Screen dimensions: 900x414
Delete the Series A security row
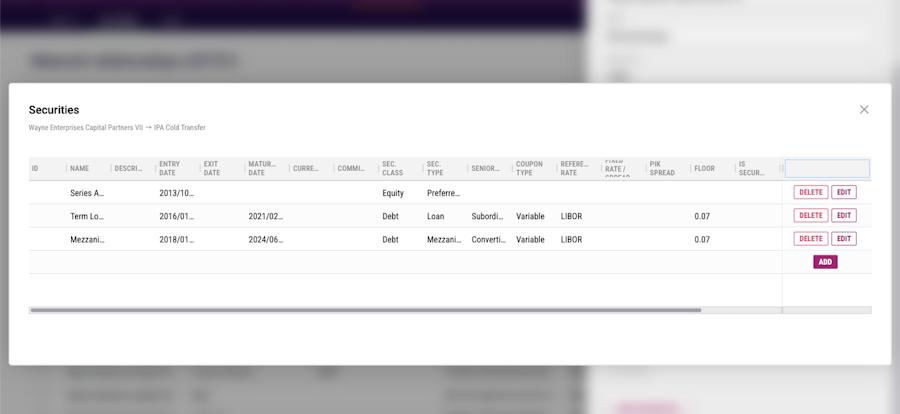point(811,192)
